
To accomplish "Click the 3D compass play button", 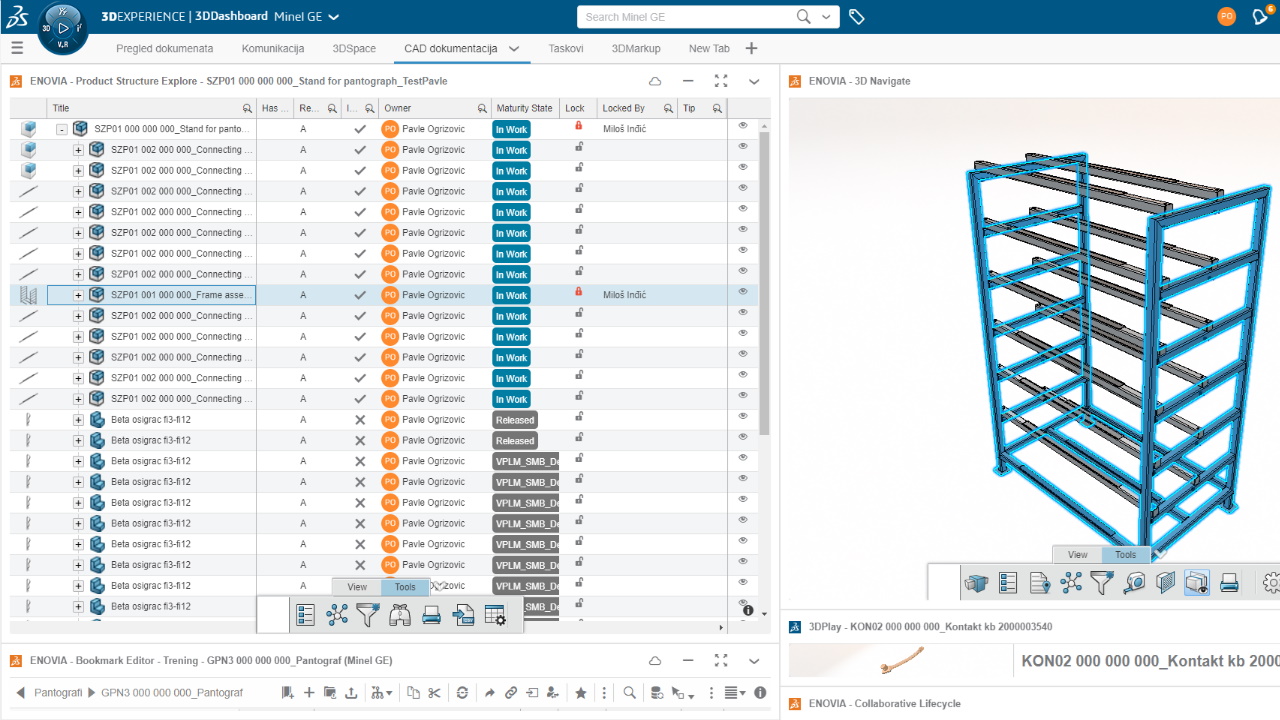I will coord(63,28).
